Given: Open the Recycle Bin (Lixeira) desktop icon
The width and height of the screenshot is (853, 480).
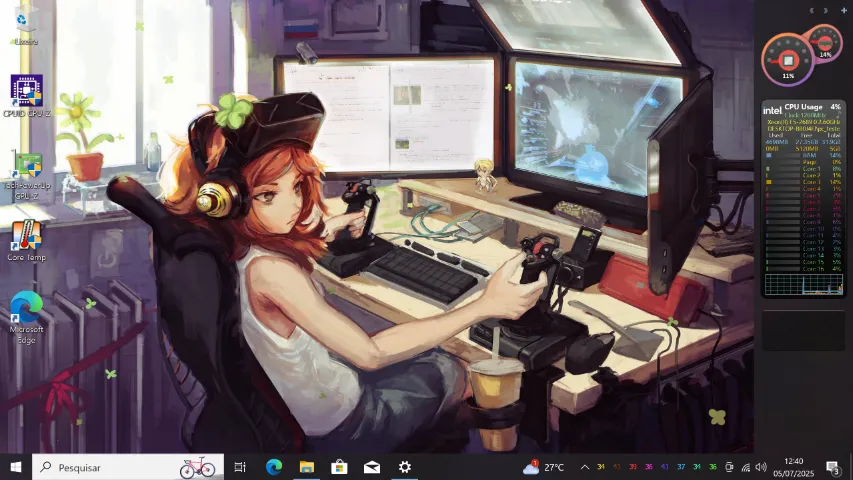Looking at the screenshot, I should 26,25.
